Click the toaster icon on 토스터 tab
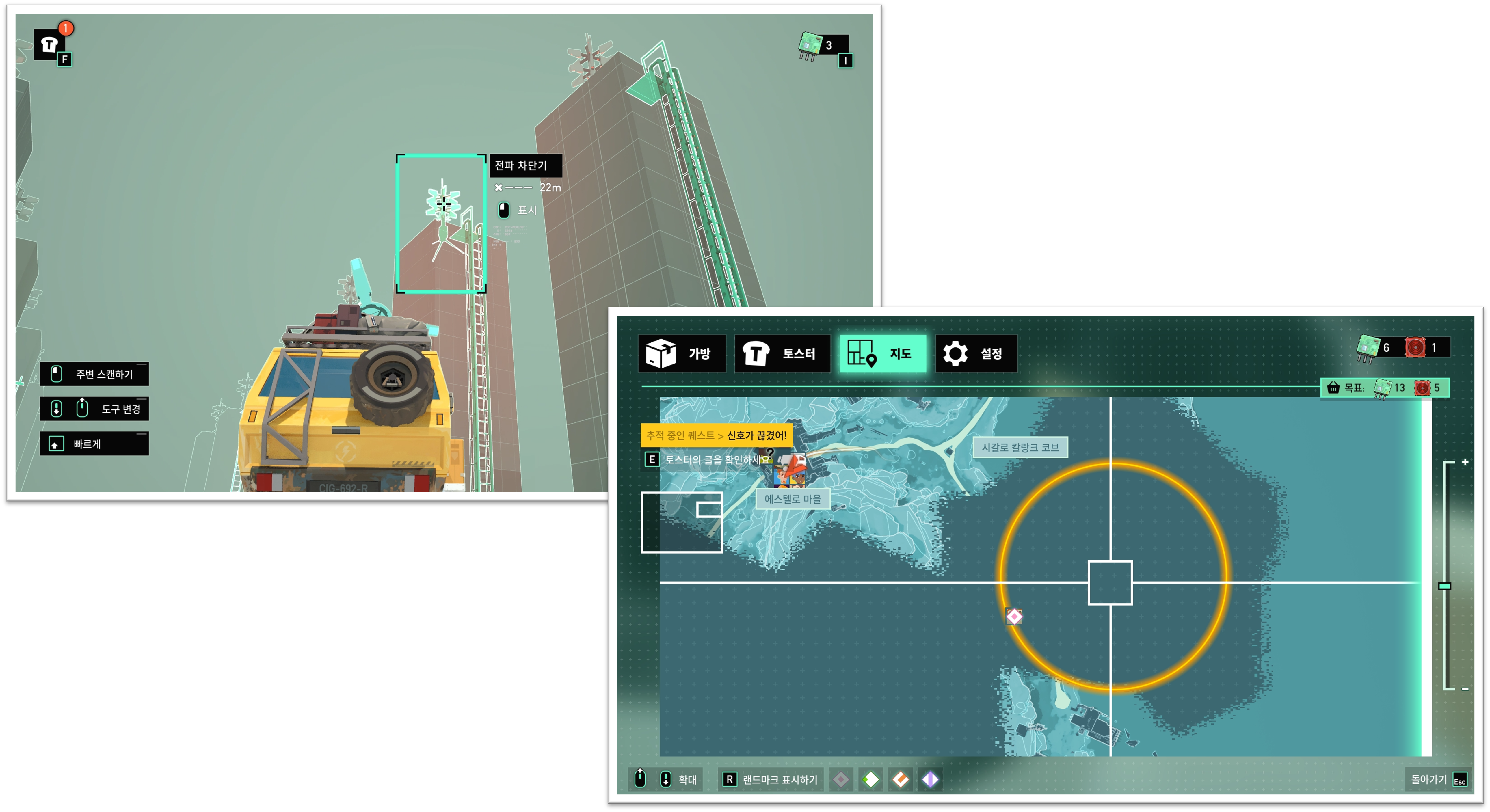Screen dimensions: 1490x812 [x=756, y=353]
